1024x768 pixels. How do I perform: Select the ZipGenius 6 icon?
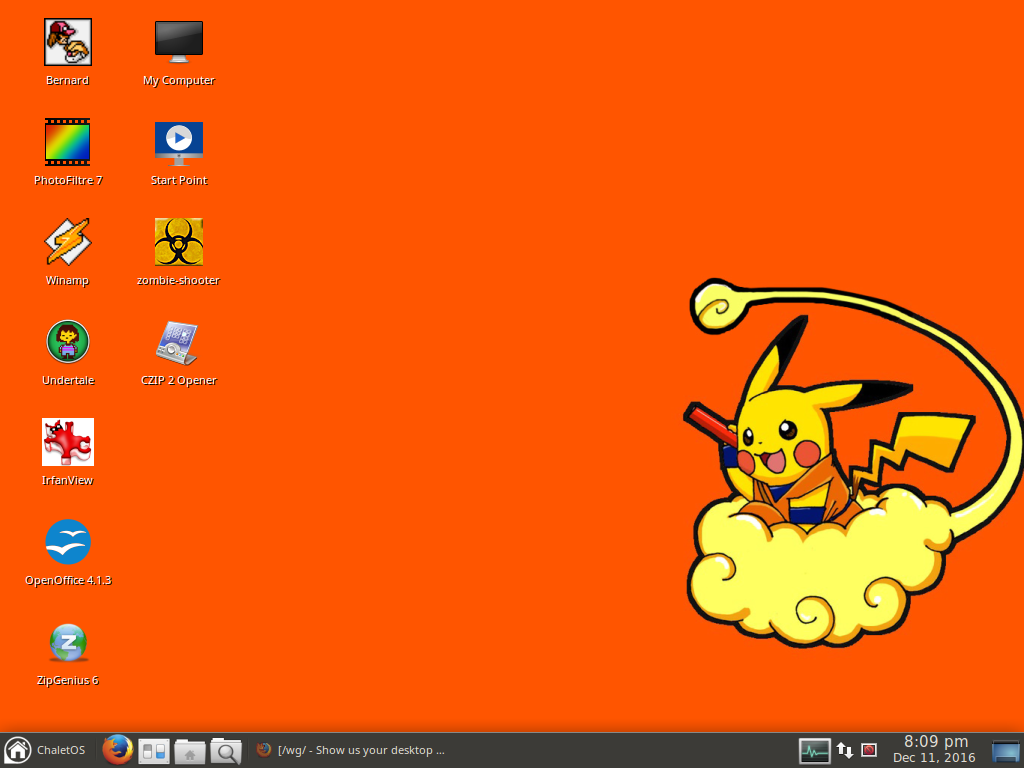(68, 643)
